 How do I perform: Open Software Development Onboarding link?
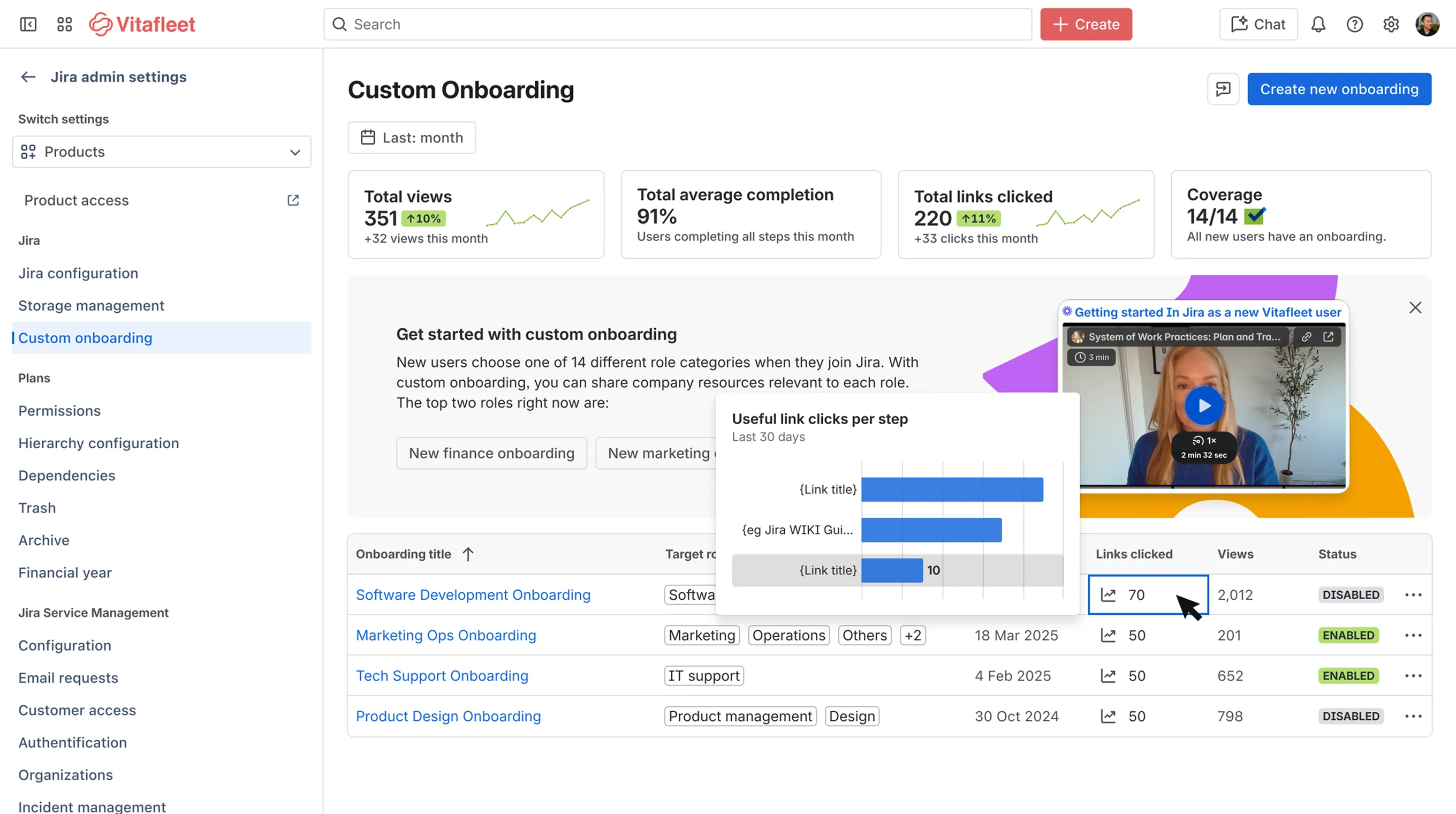point(473,594)
